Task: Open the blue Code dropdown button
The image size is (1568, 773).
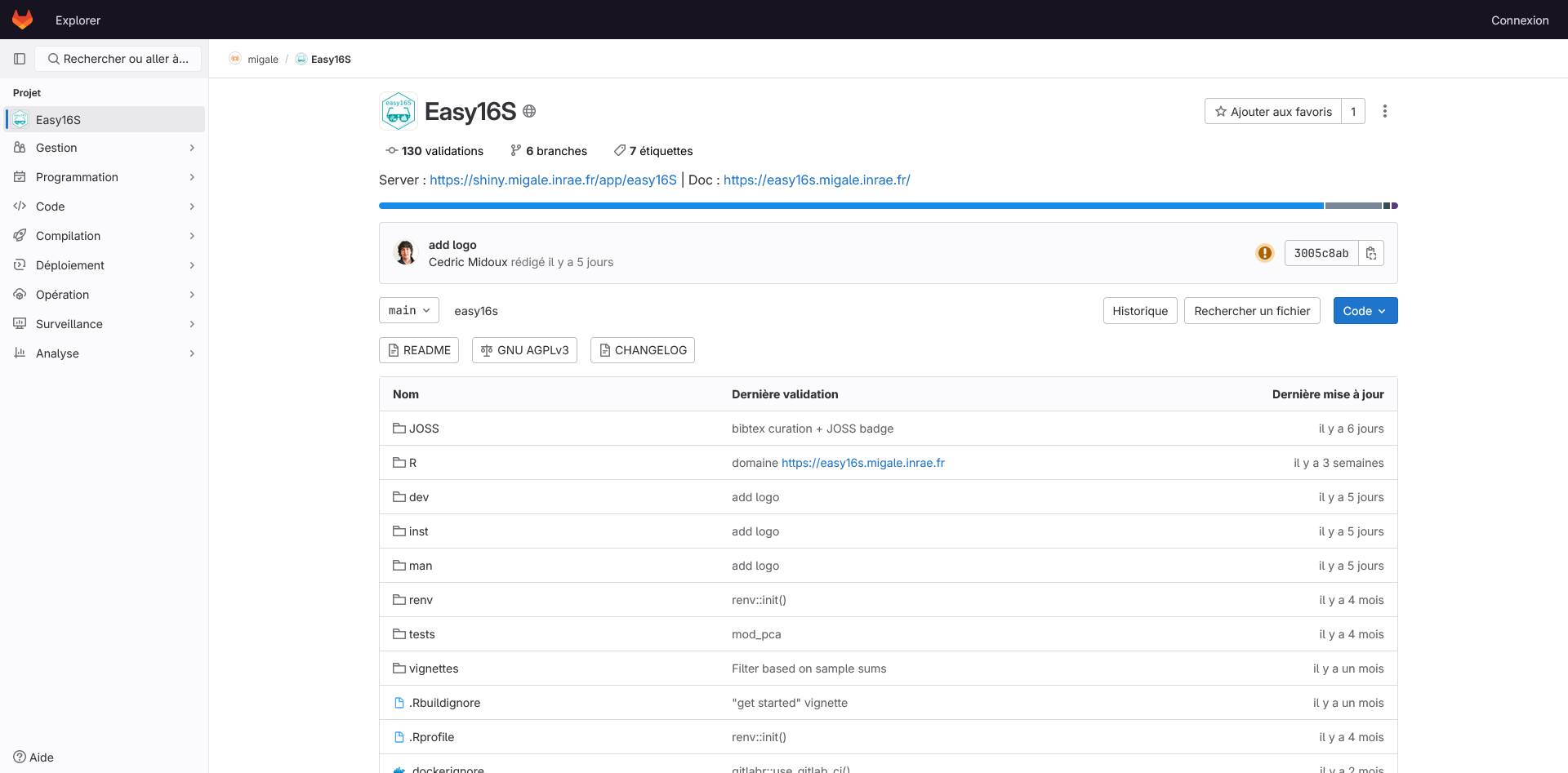Action: point(1365,310)
